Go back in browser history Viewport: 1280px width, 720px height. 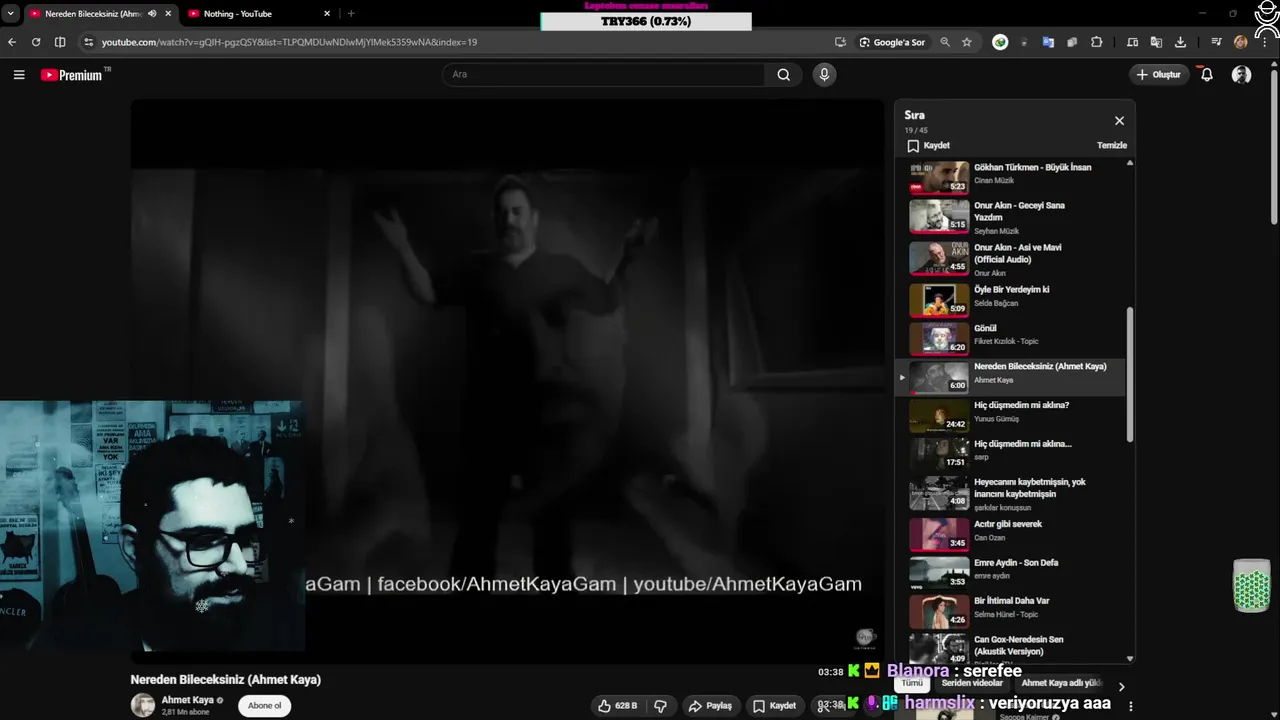pyautogui.click(x=12, y=42)
